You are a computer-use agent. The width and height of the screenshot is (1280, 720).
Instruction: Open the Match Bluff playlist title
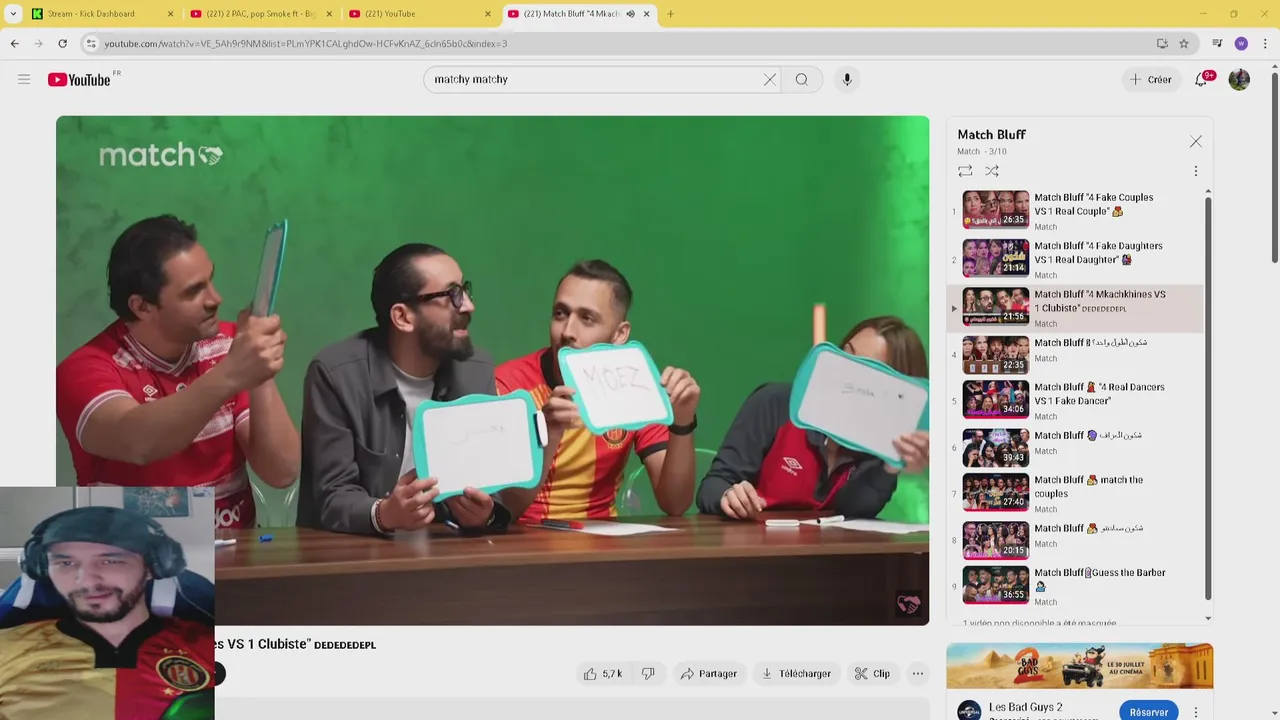click(x=991, y=134)
